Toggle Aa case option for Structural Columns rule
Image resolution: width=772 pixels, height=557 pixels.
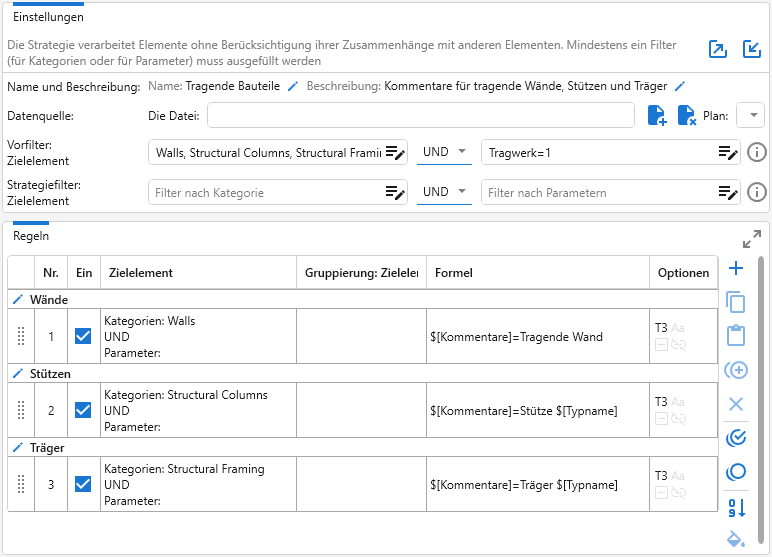[x=678, y=402]
